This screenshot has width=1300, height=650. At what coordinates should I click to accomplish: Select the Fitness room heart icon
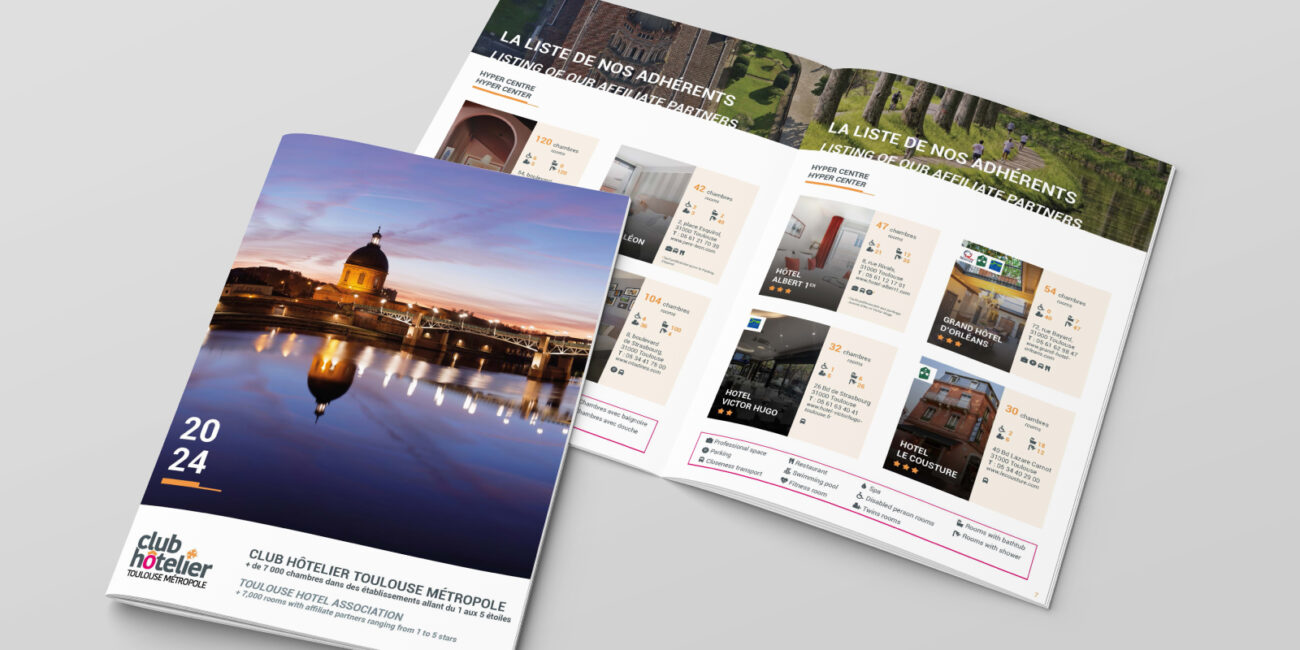click(x=782, y=482)
